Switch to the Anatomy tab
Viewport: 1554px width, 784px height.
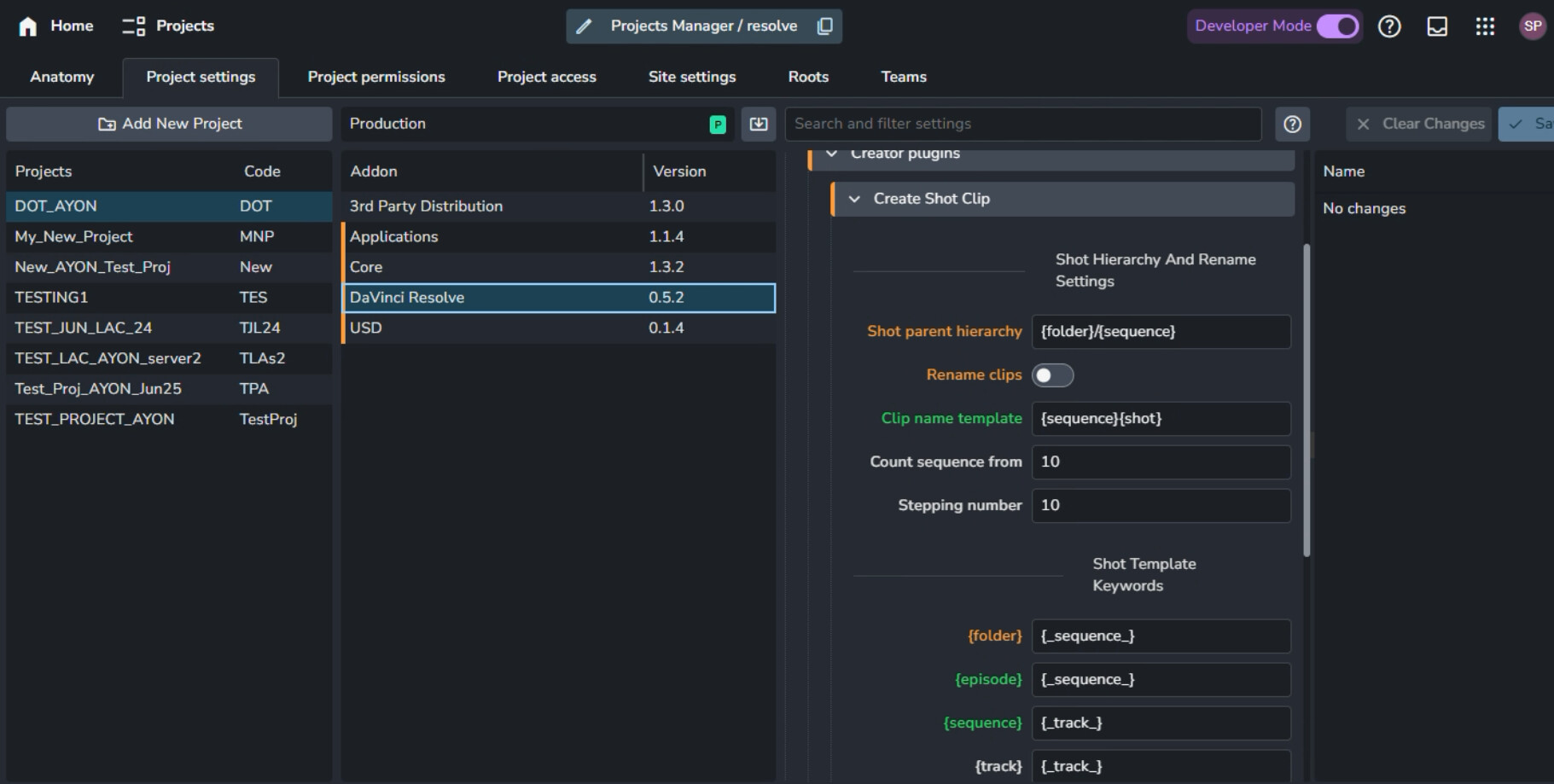(x=62, y=77)
